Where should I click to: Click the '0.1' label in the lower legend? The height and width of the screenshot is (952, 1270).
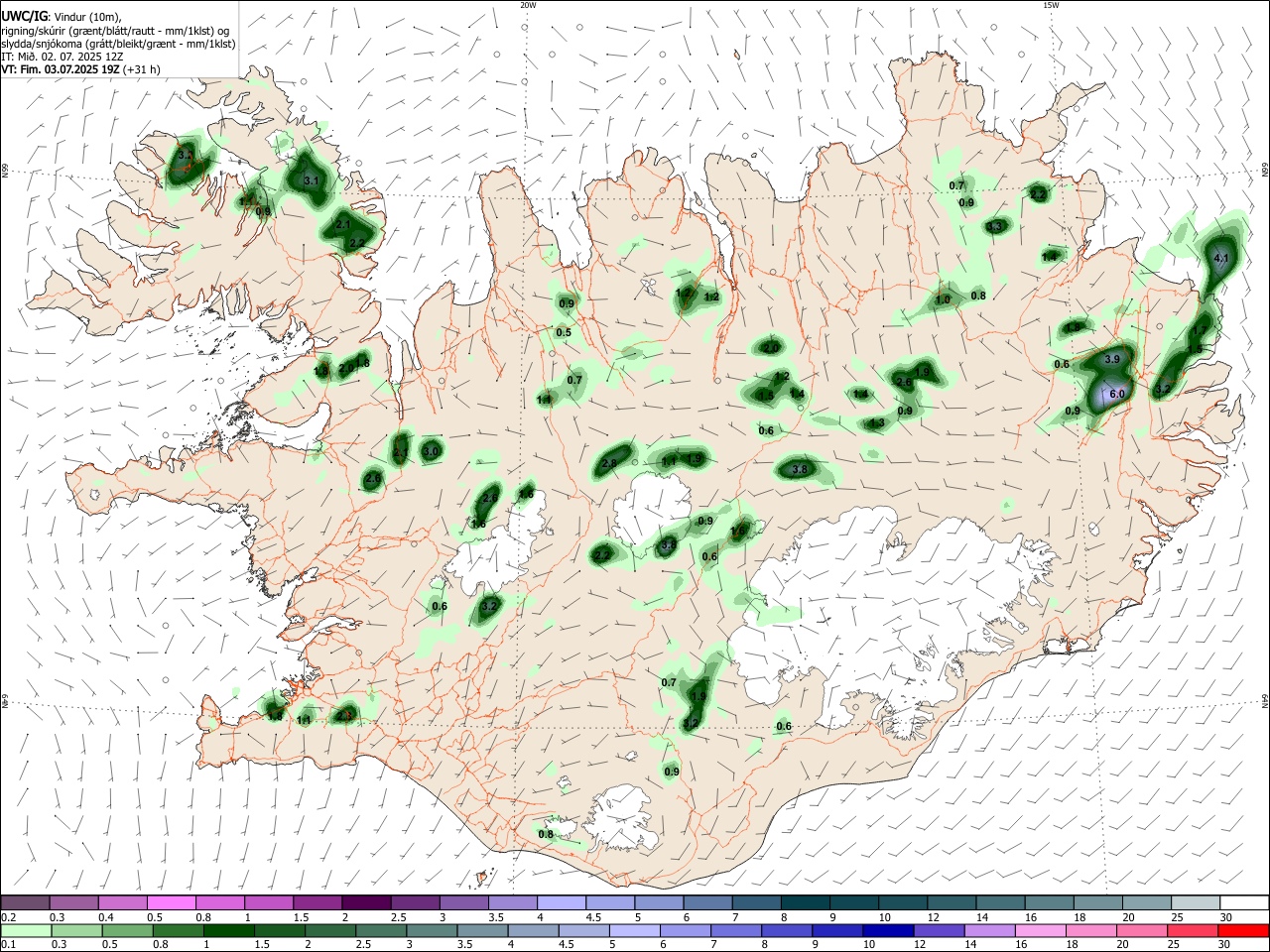pos(8,944)
